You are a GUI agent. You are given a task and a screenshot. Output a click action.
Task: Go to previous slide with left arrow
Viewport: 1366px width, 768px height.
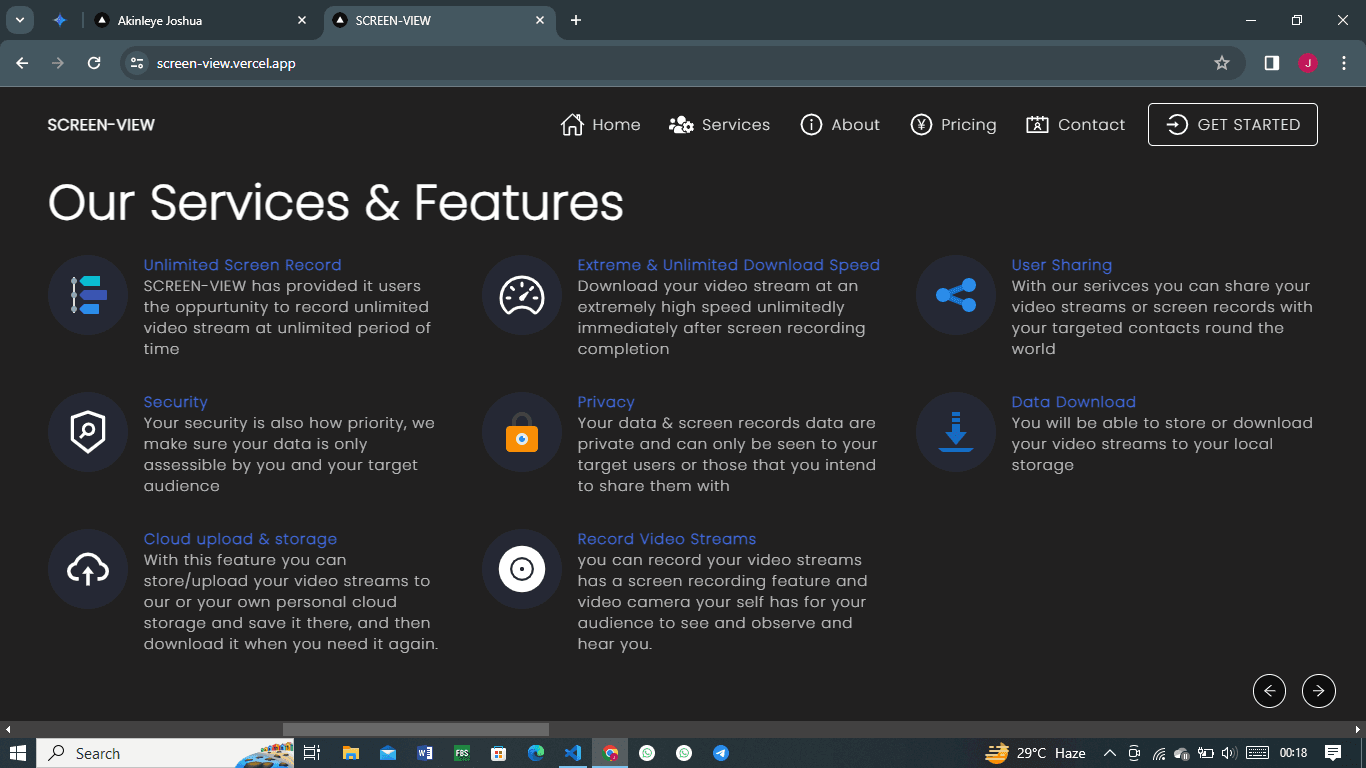(x=1269, y=690)
